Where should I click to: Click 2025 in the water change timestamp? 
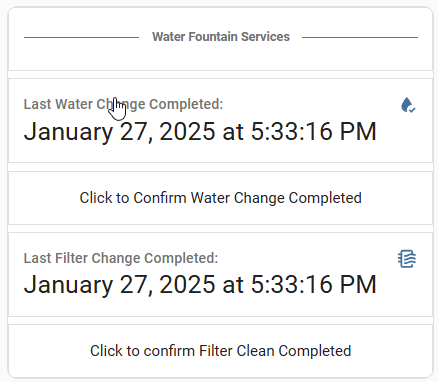click(x=187, y=131)
